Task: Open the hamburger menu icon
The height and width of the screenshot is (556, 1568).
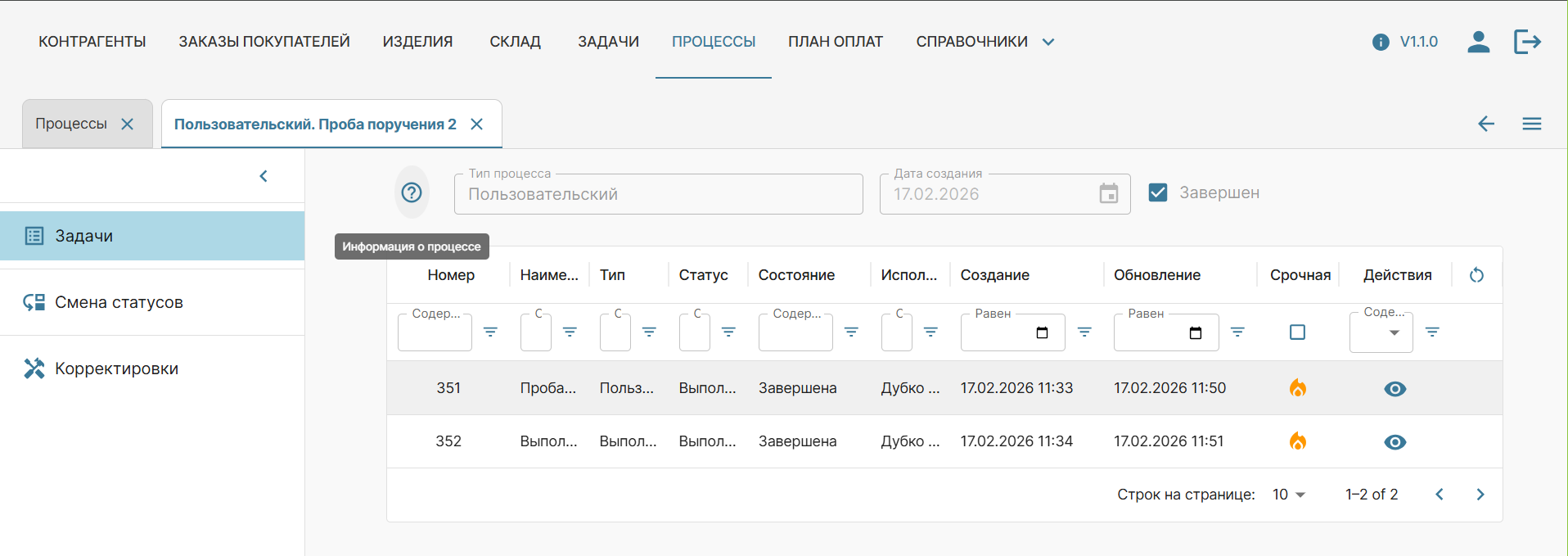Action: coord(1532,124)
